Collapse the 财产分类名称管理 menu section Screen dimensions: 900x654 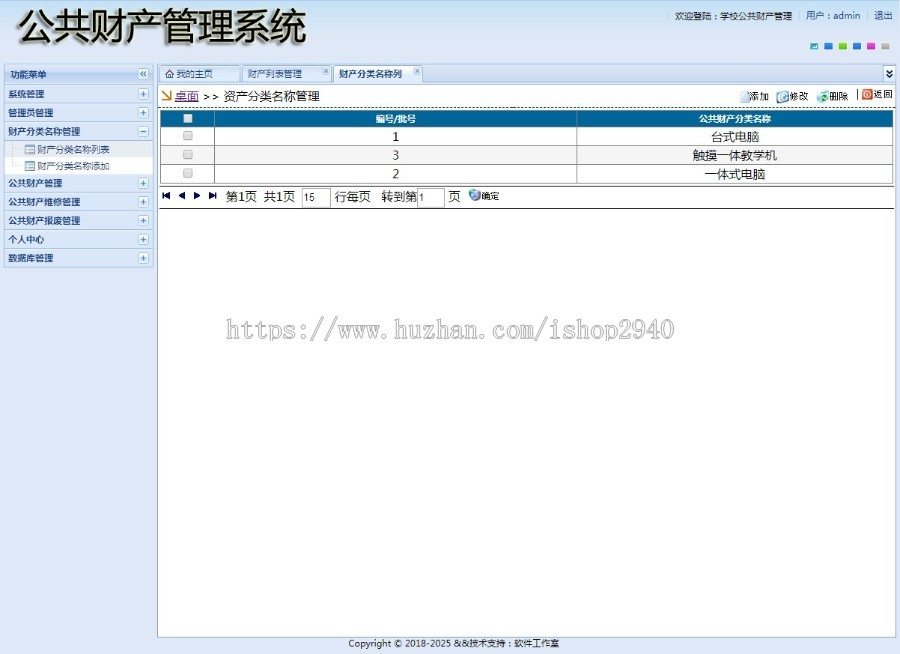coord(143,131)
